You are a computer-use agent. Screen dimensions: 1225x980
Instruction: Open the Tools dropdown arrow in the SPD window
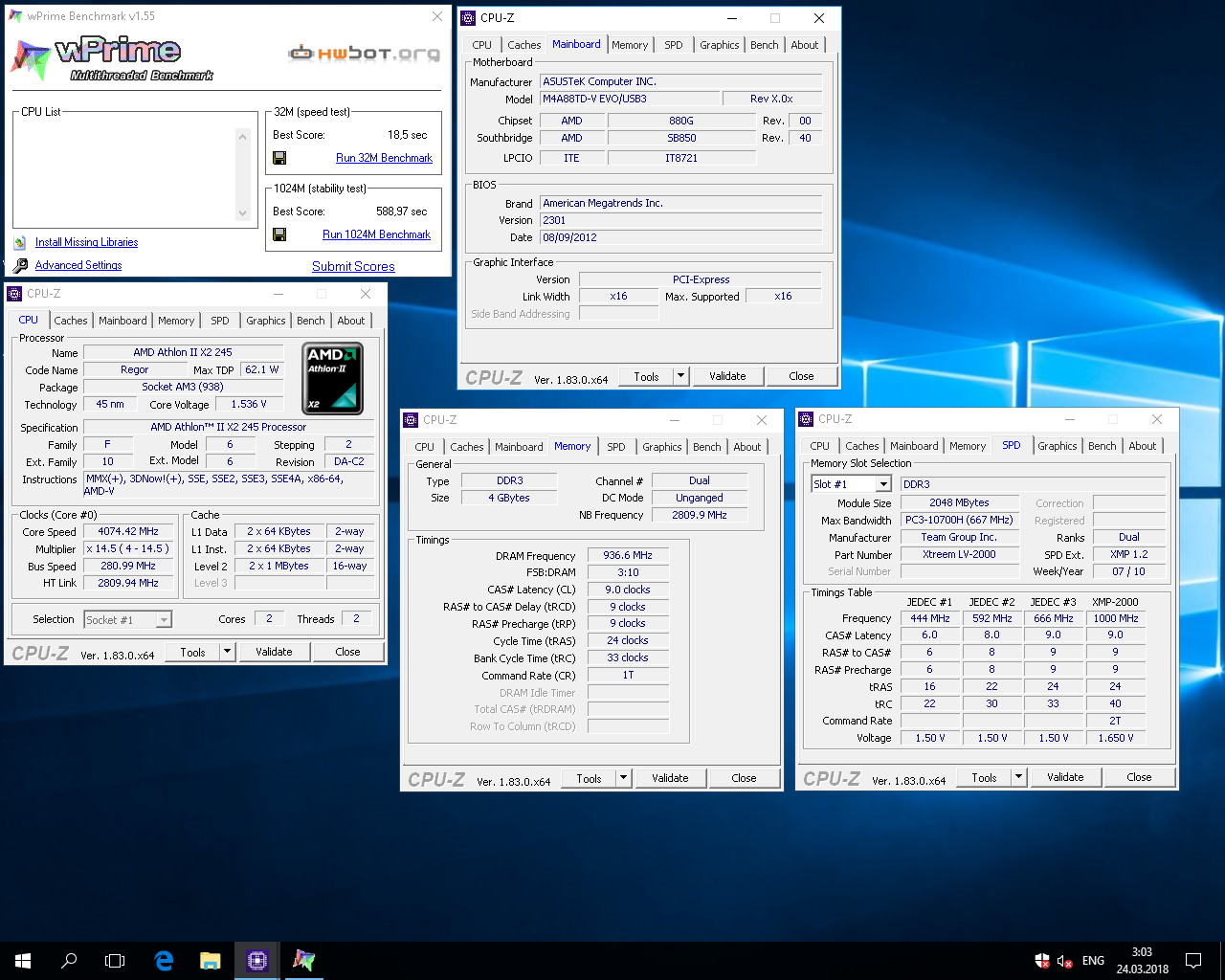tap(1018, 777)
